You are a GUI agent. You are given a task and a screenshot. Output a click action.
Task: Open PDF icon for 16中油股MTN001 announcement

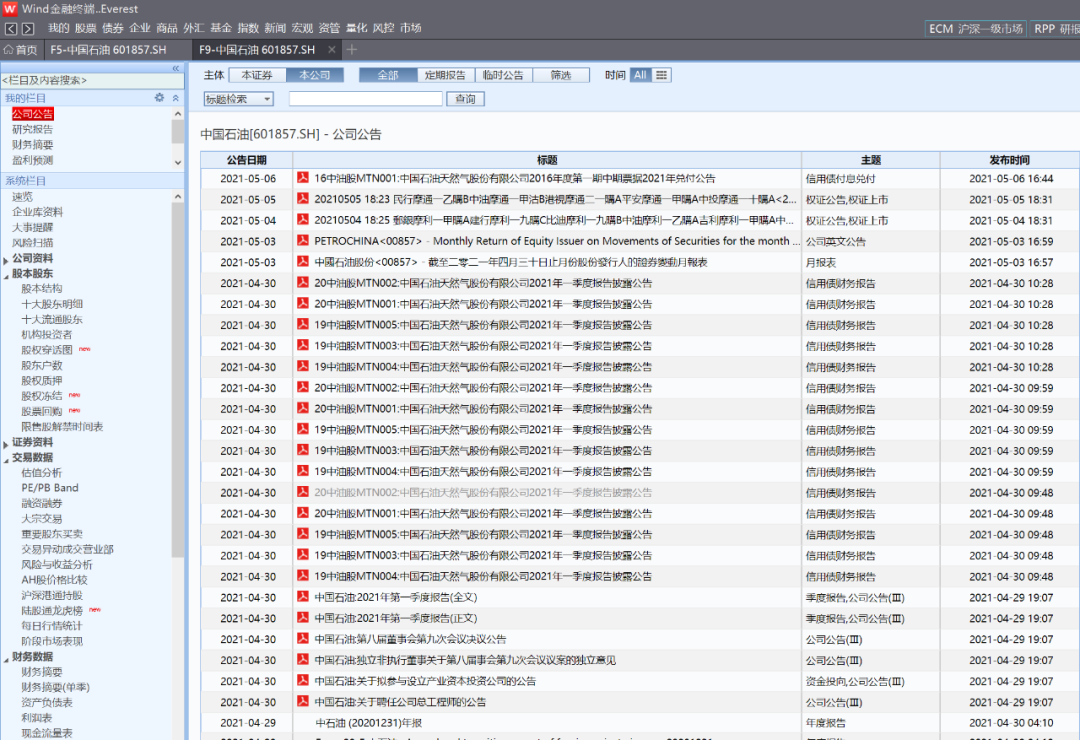click(x=302, y=178)
